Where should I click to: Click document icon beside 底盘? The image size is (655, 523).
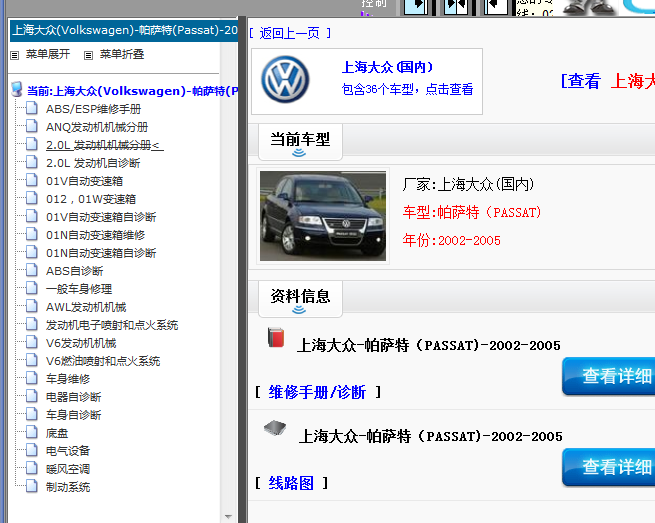[32, 432]
